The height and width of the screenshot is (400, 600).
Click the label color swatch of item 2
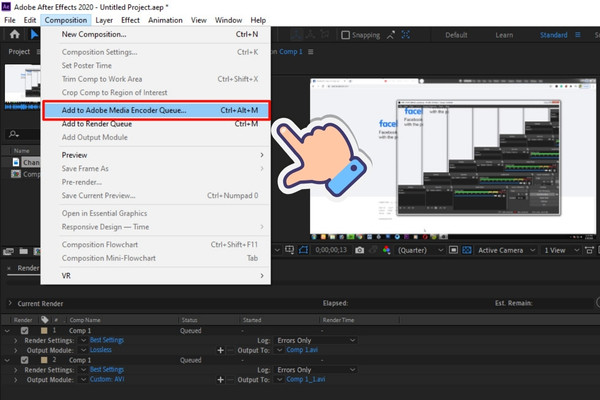(x=44, y=360)
